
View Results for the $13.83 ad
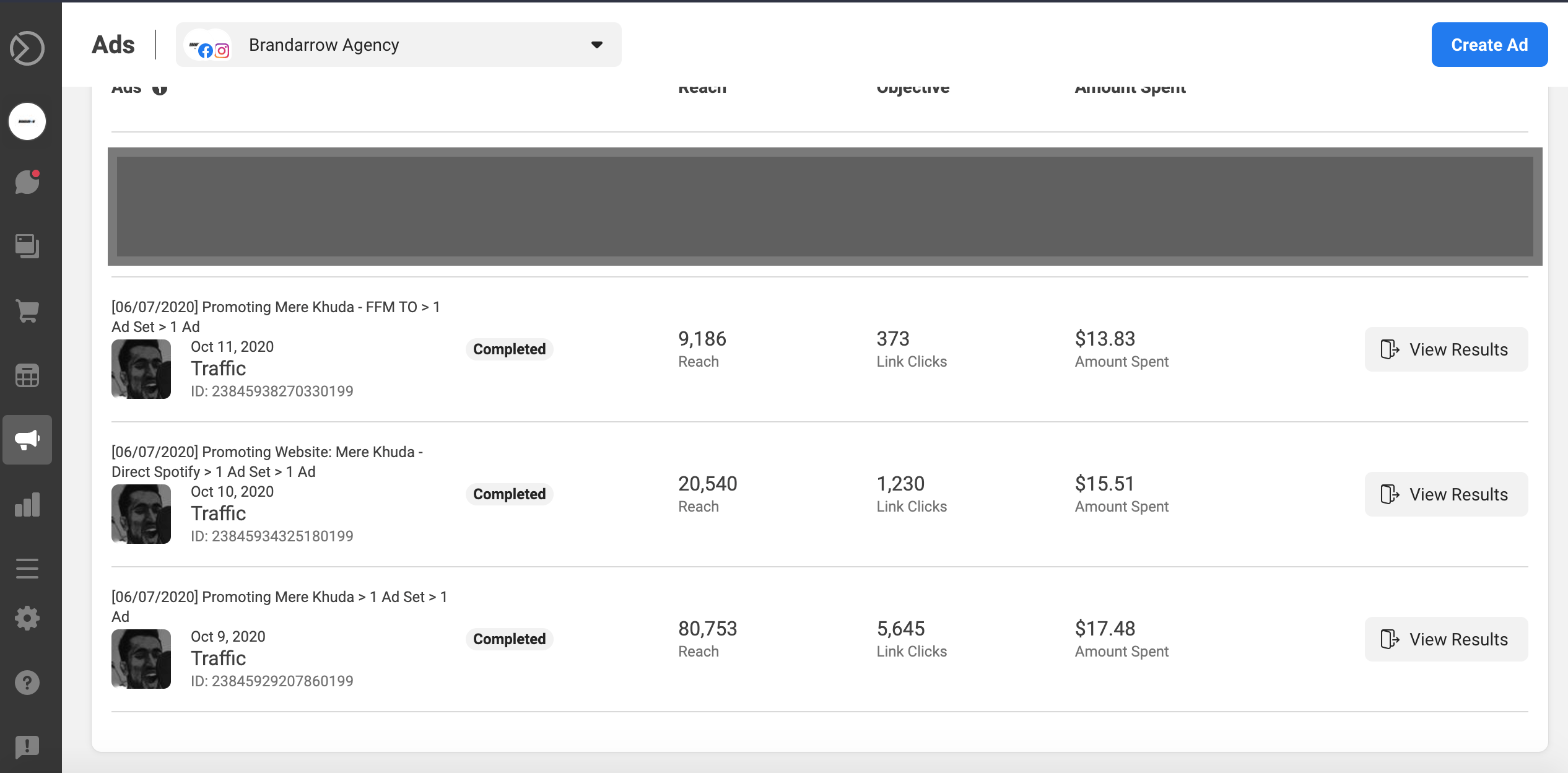coord(1446,349)
